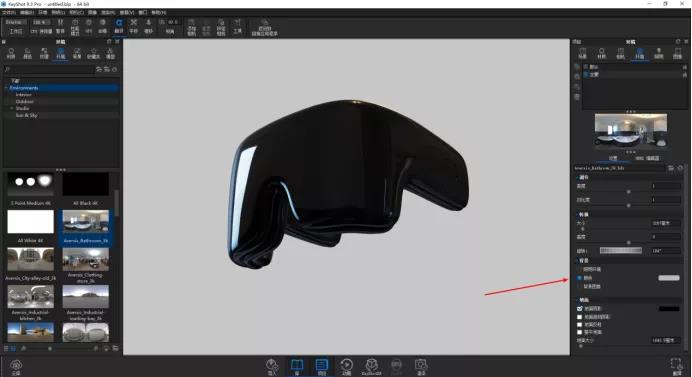Uncheck the Ground Shadows checkbox
Image resolution: width=692 pixels, height=377 pixels.
pyautogui.click(x=579, y=309)
